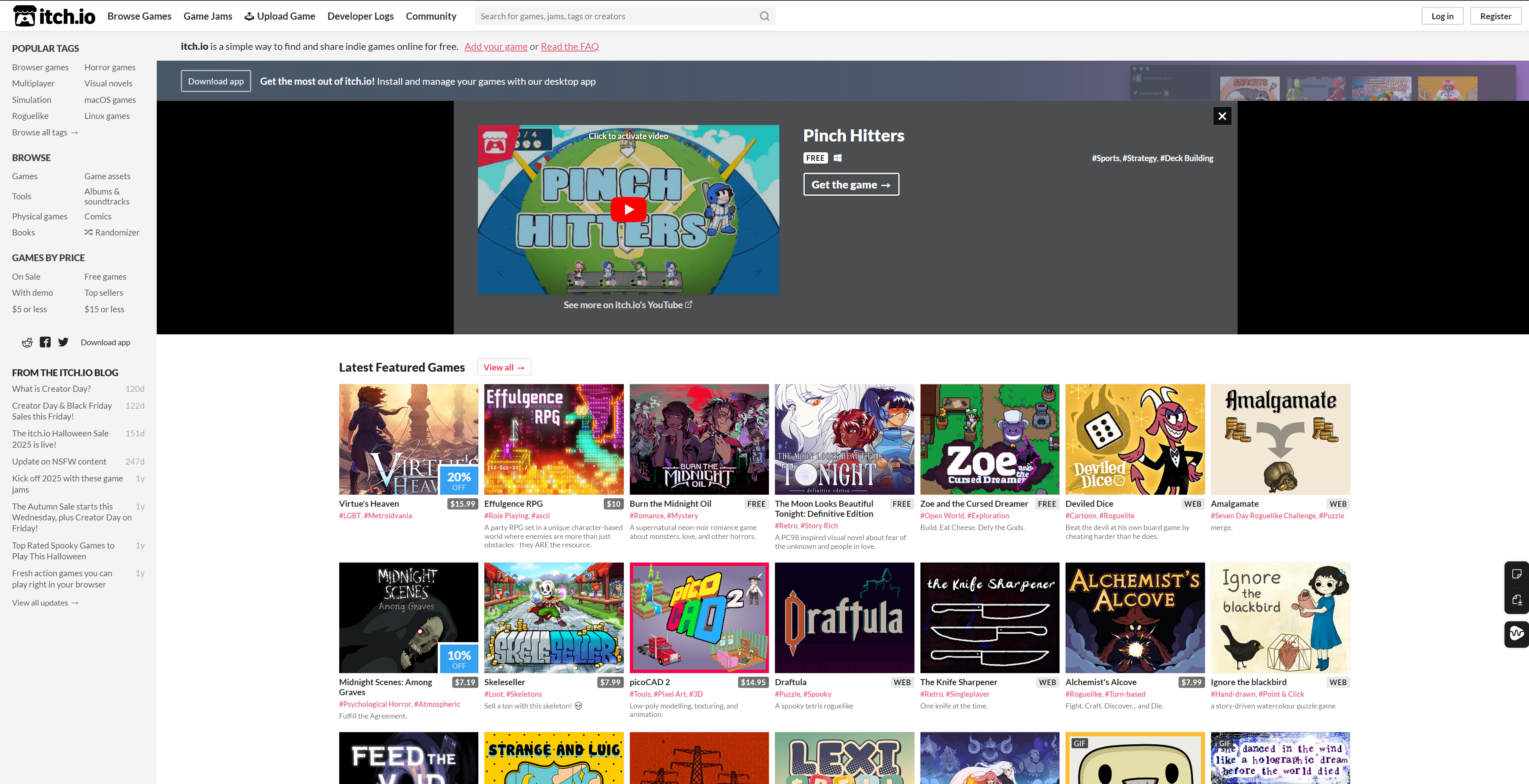Click View all featured games button
Image resolution: width=1529 pixels, height=784 pixels.
(503, 367)
